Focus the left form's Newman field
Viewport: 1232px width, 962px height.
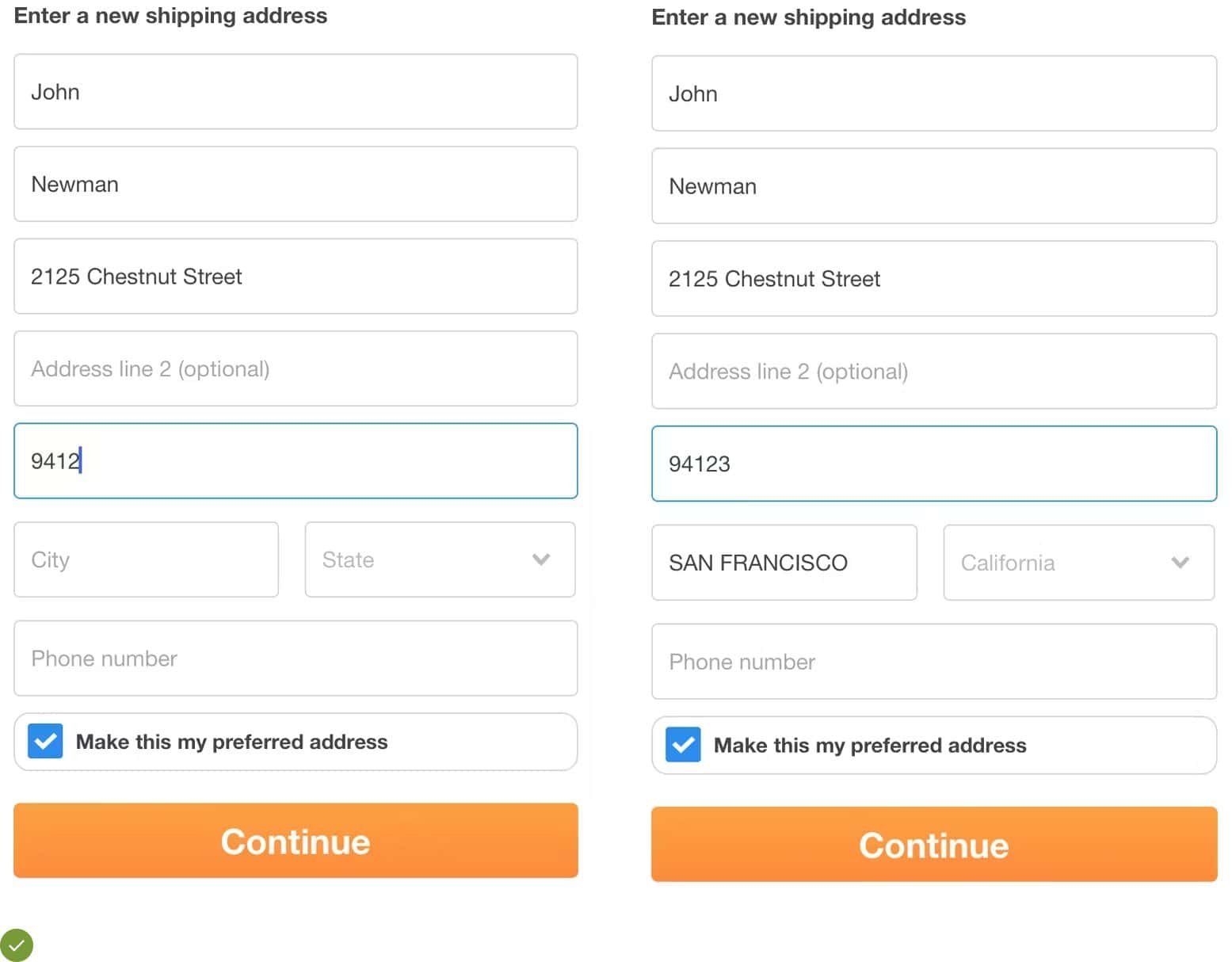click(x=296, y=184)
